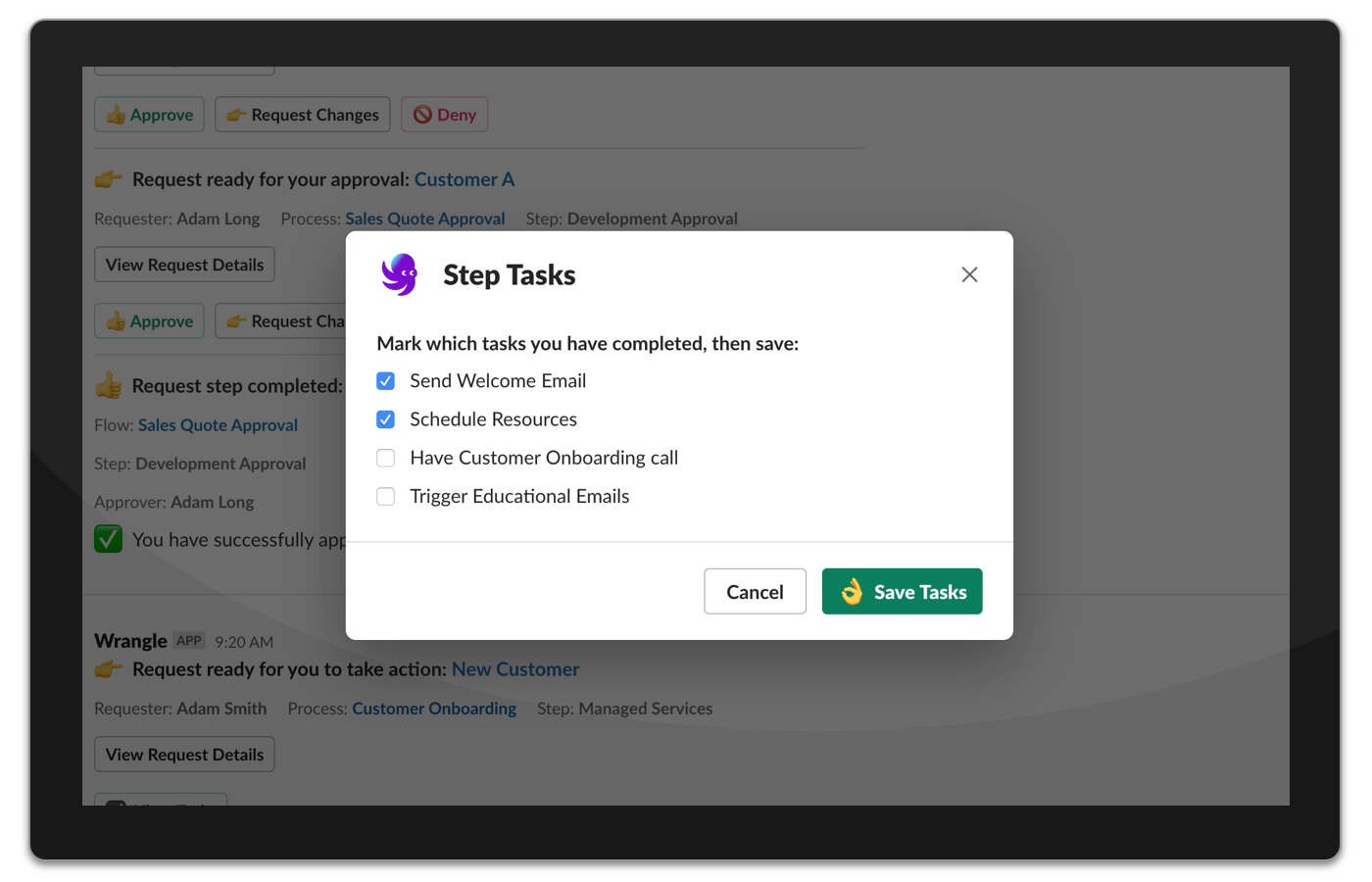
Task: Click the 'You have successfully' confirmation text
Action: click(x=239, y=540)
